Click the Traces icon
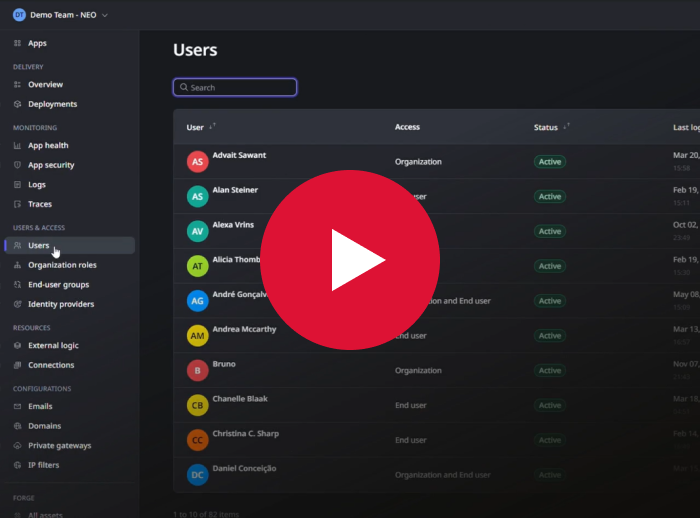This screenshot has width=700, height=518. tap(17, 204)
